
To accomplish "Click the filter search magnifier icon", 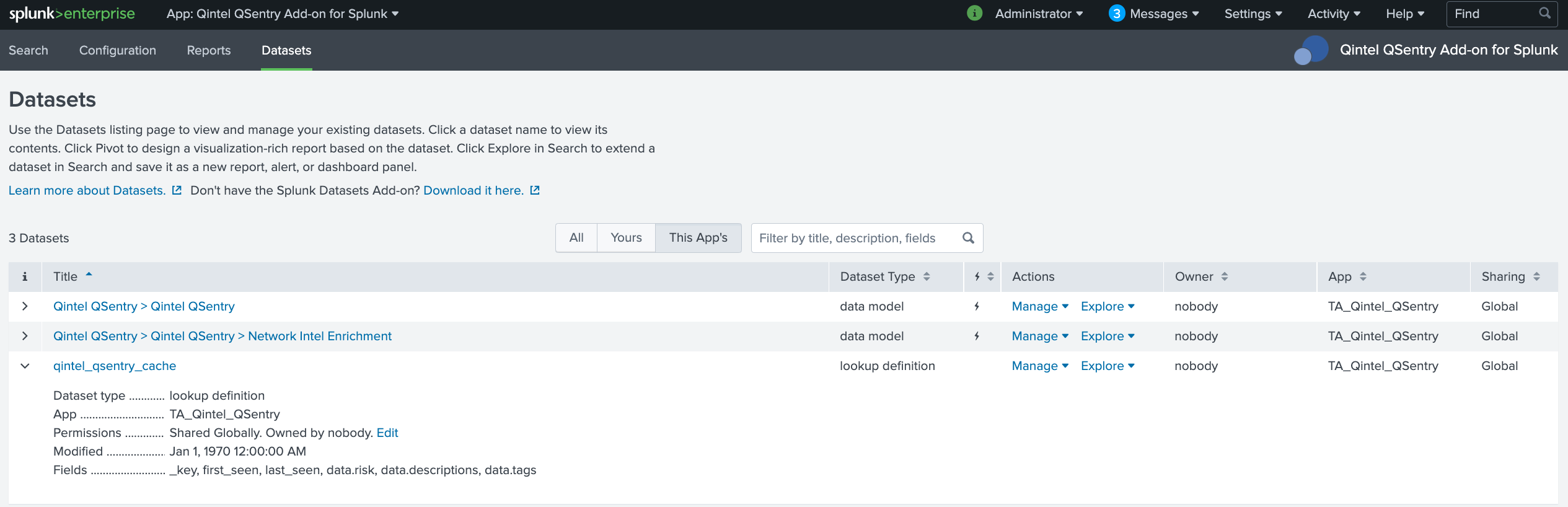I will pos(968,238).
